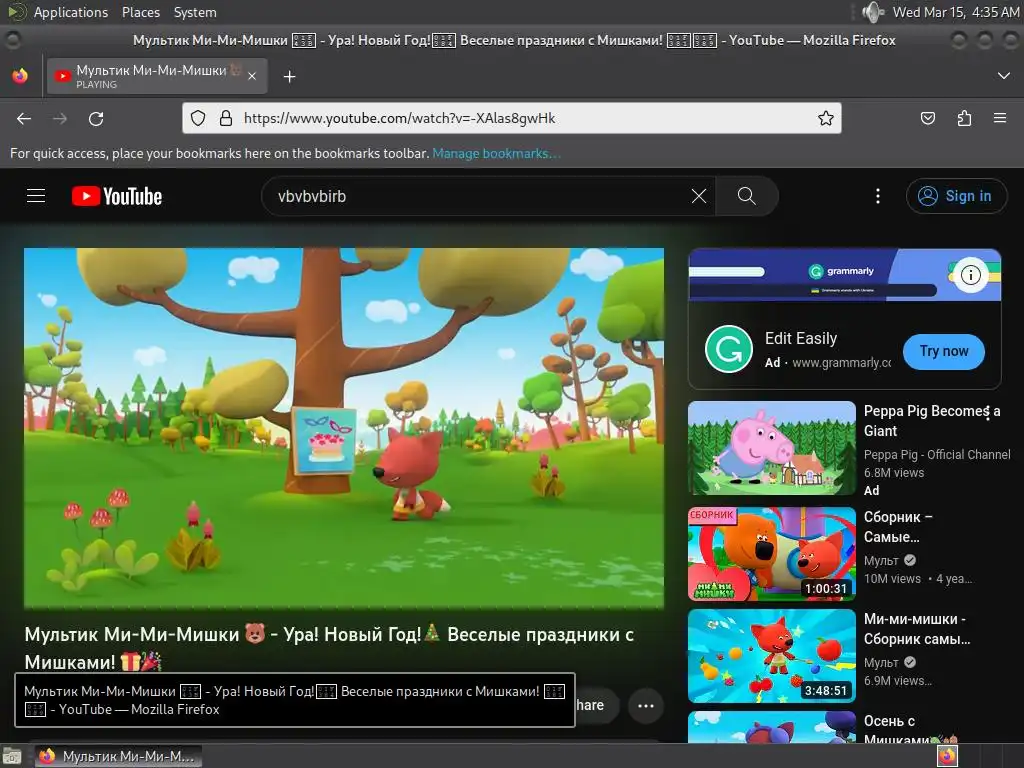1024x768 pixels.
Task: Open the YouTube guide hamburger menu
Action: pos(36,196)
